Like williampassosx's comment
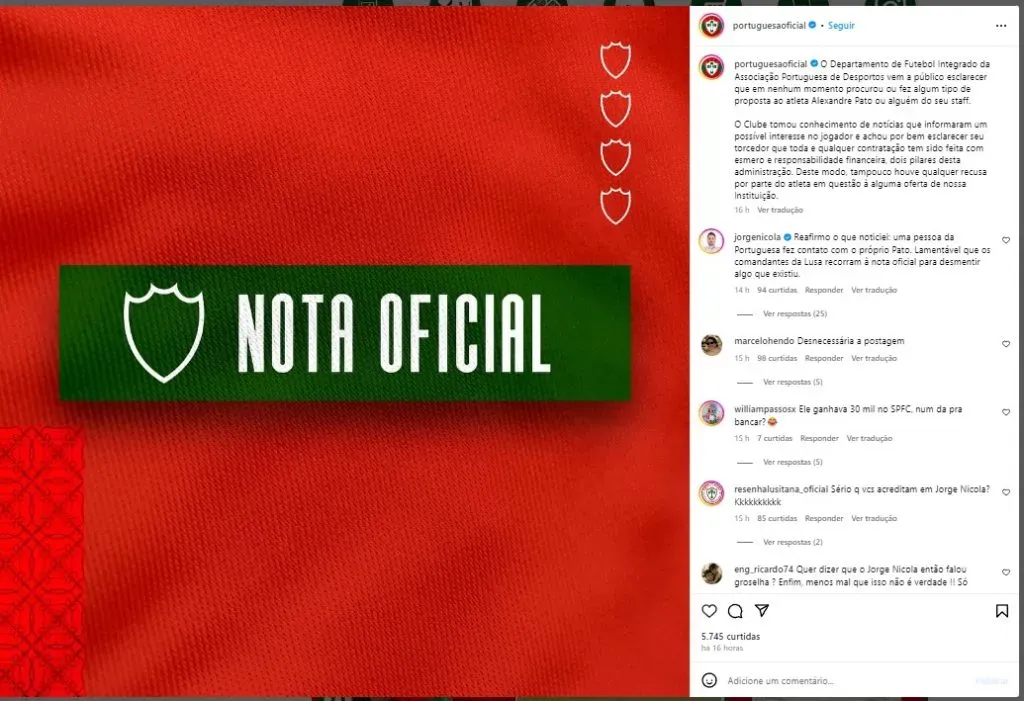This screenshot has height=701, width=1024. coord(1005,412)
